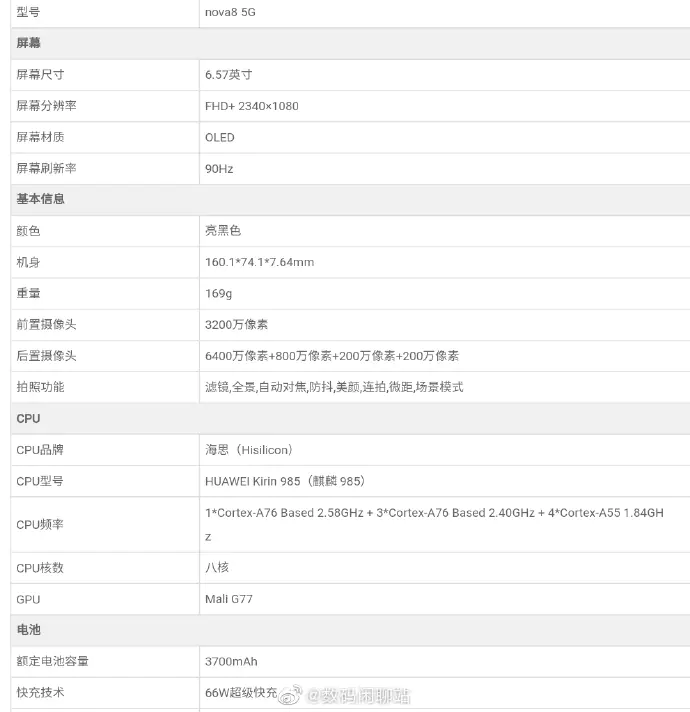Select the '66W超级快充' value
This screenshot has width=690, height=712.
241,692
